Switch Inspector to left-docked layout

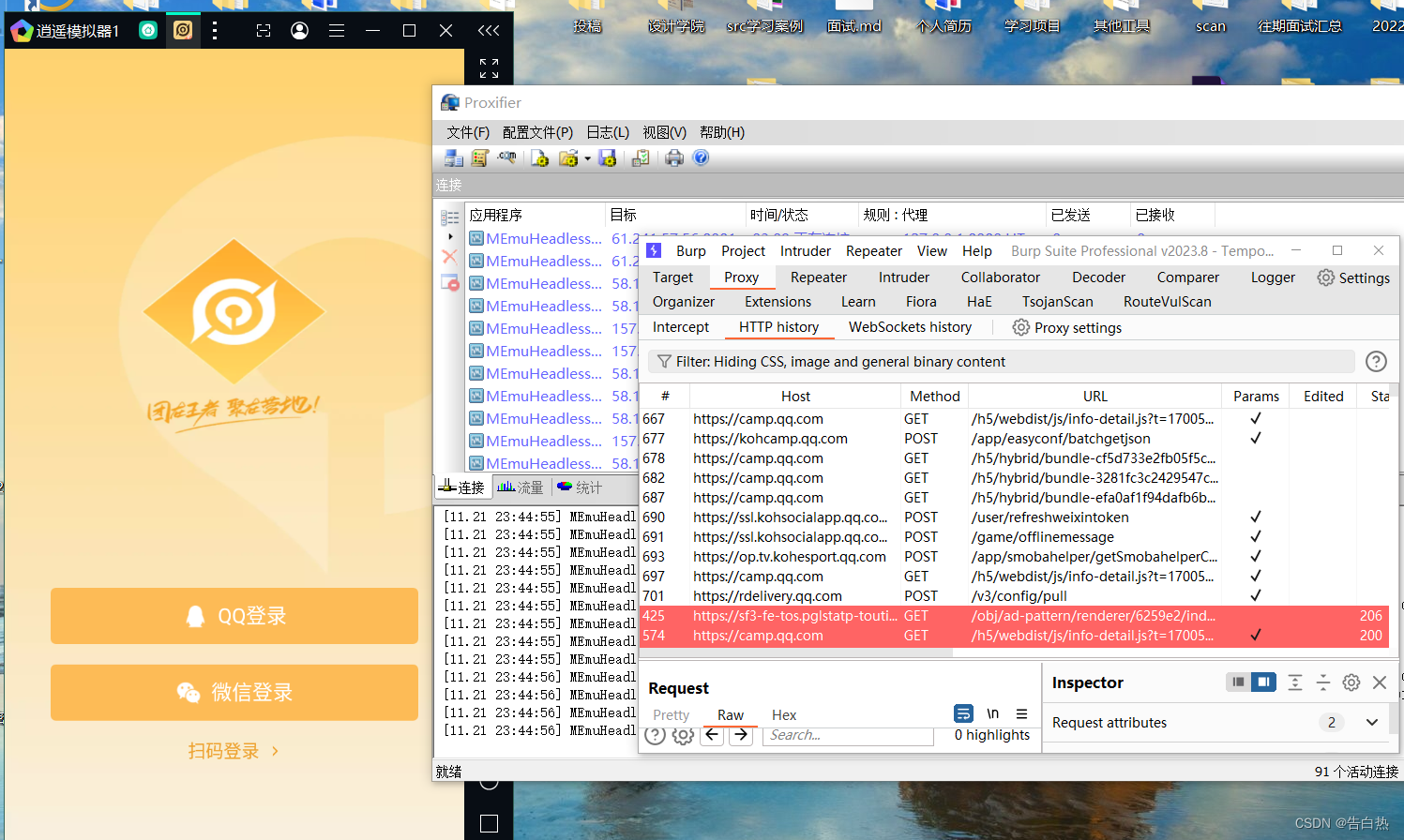pyautogui.click(x=1238, y=682)
